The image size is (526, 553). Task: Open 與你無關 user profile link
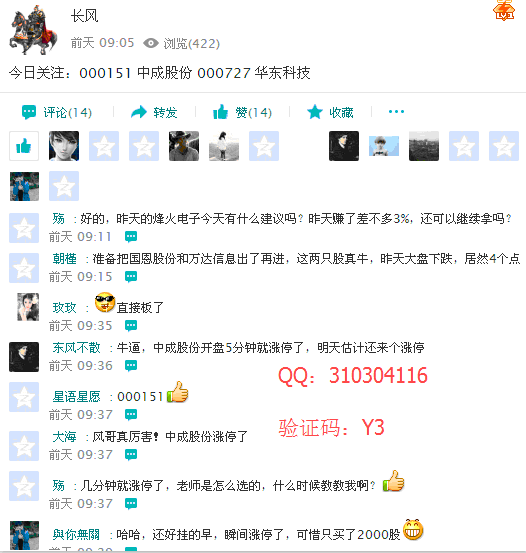pos(77,535)
